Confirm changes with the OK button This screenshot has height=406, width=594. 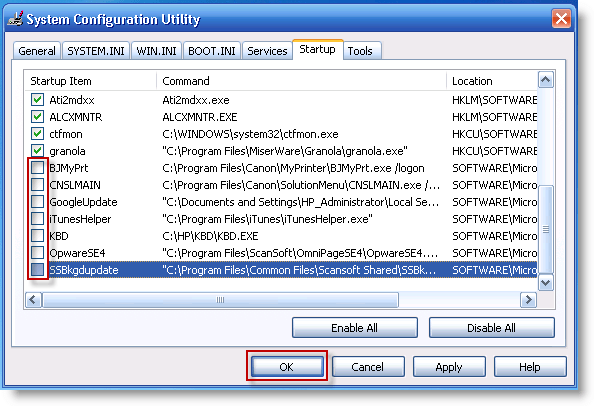[x=287, y=367]
